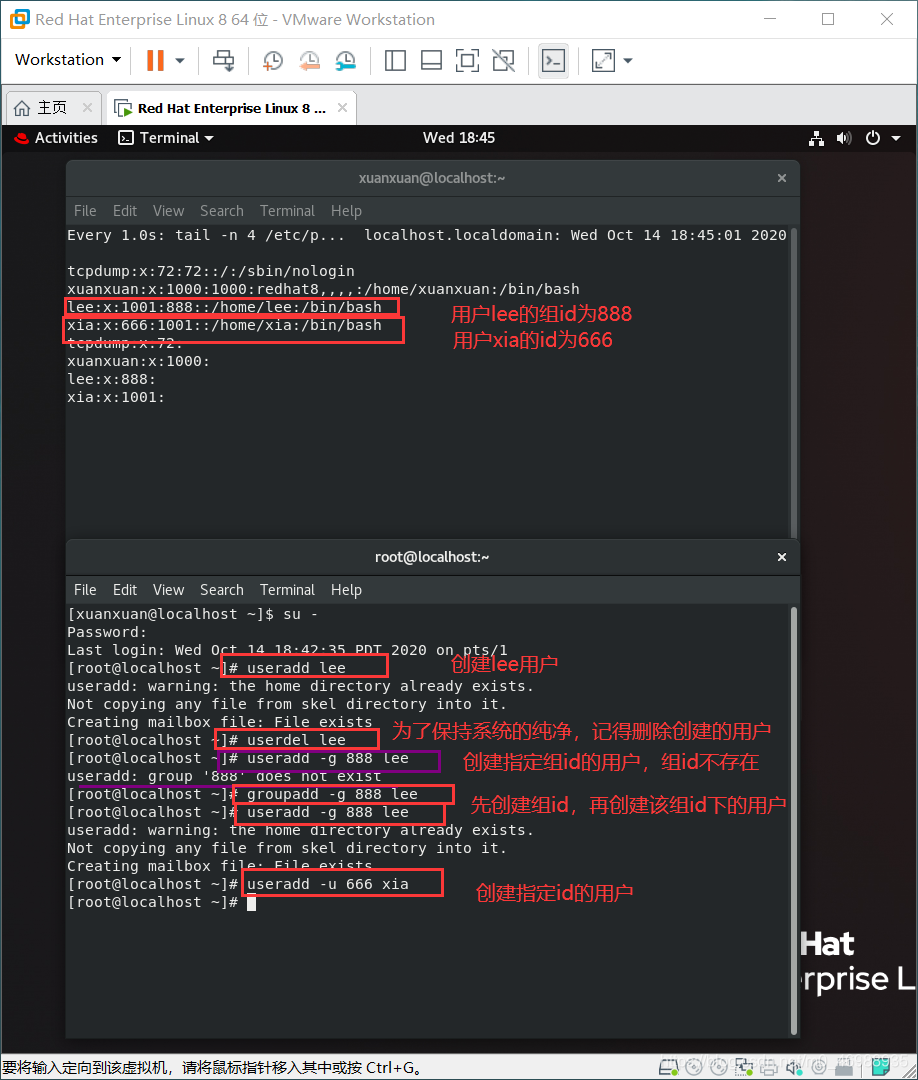The width and height of the screenshot is (918, 1080).
Task: Open the power options arrow beside the pause icon
Action: click(180, 61)
